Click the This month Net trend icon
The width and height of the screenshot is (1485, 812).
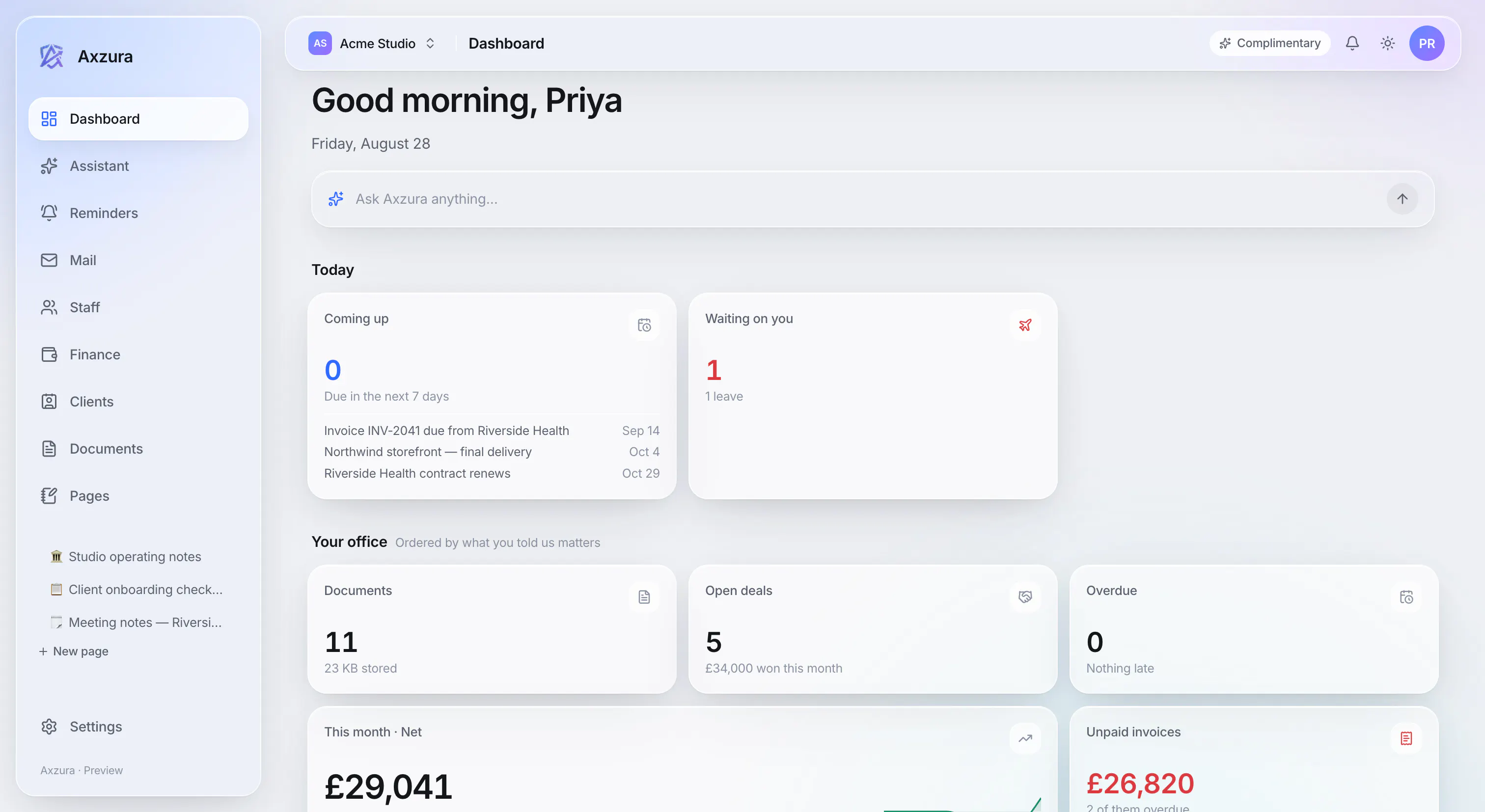(x=1024, y=738)
